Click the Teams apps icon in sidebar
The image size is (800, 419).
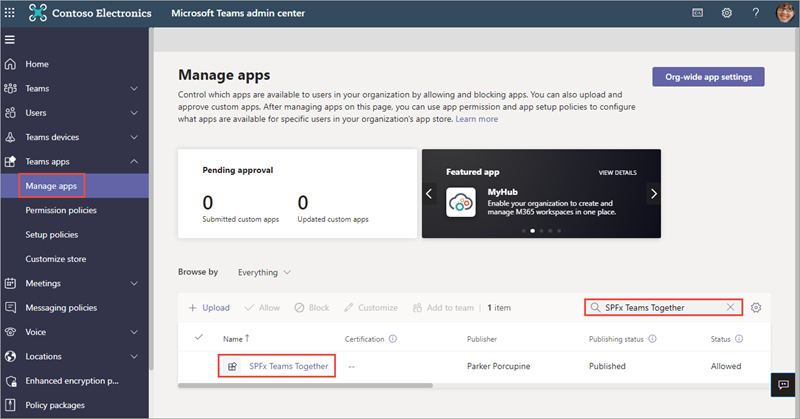(x=10, y=162)
